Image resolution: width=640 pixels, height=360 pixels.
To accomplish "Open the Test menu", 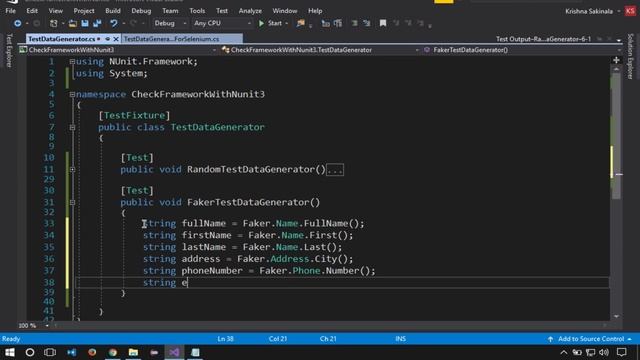I will click(222, 11).
